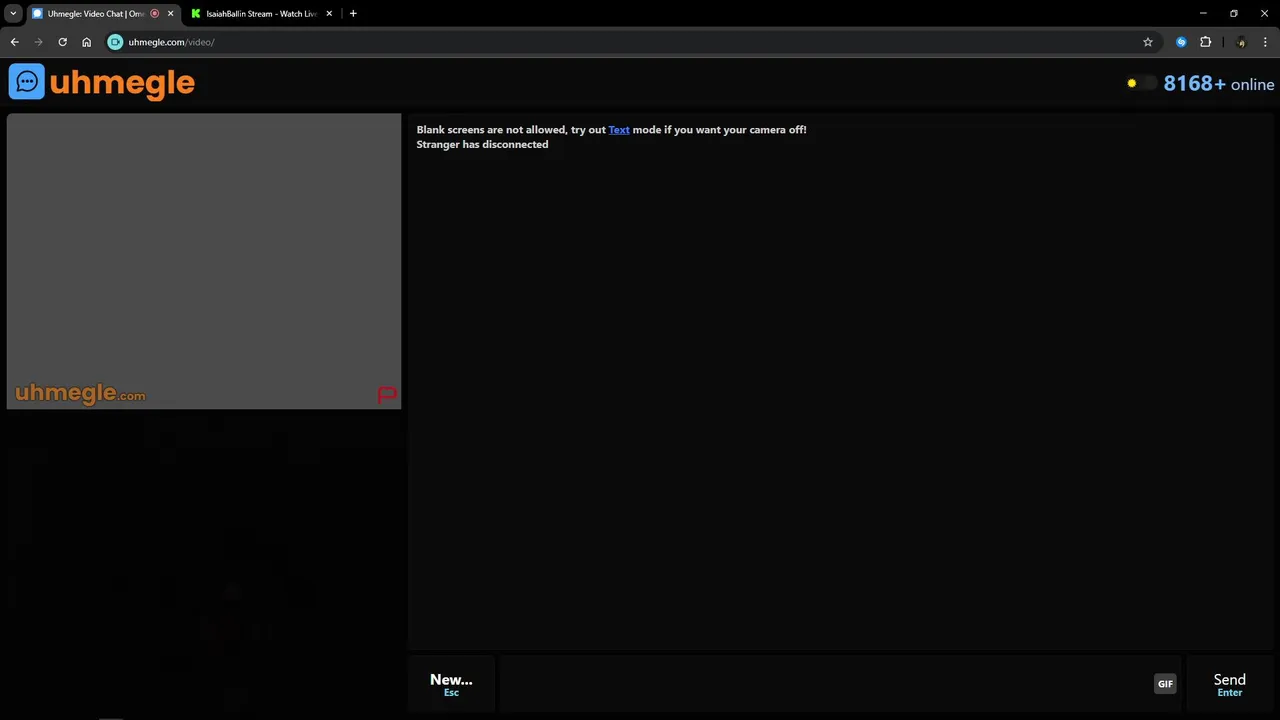This screenshot has height=720, width=1280.
Task: Switch to the IsaiahBallin Stream tab
Action: tap(260, 14)
